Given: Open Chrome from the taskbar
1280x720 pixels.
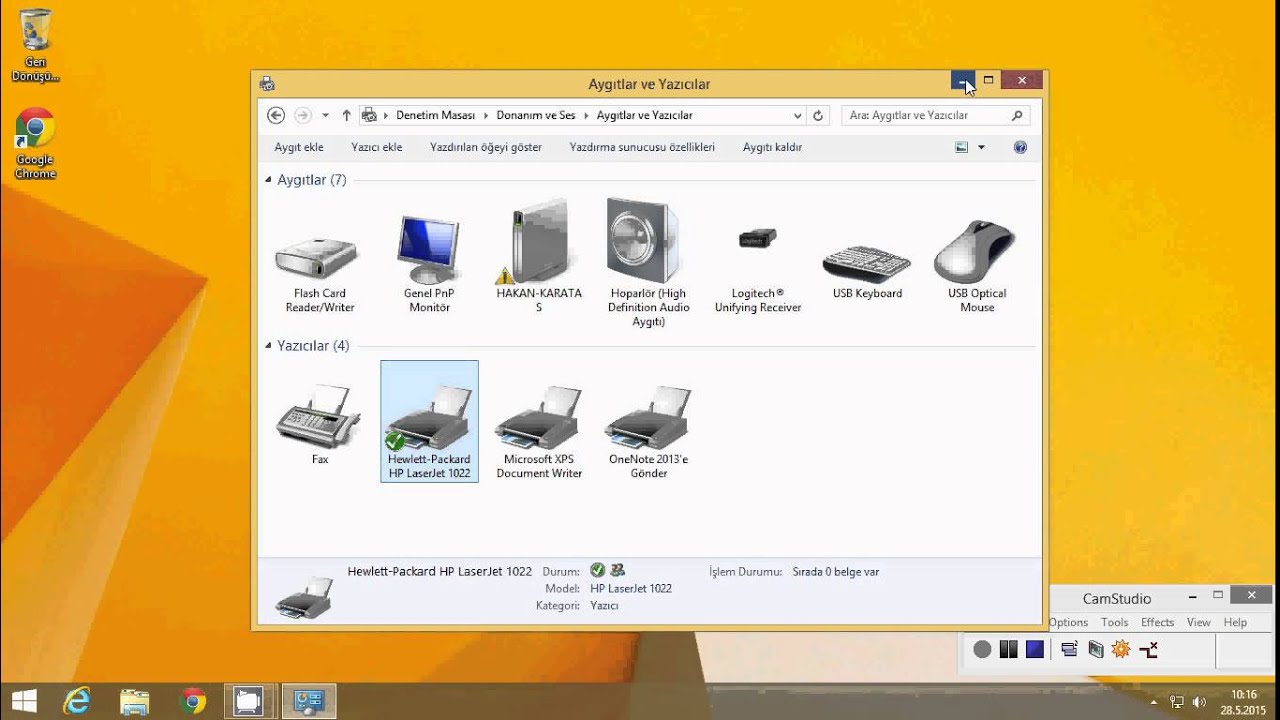Looking at the screenshot, I should coord(193,701).
